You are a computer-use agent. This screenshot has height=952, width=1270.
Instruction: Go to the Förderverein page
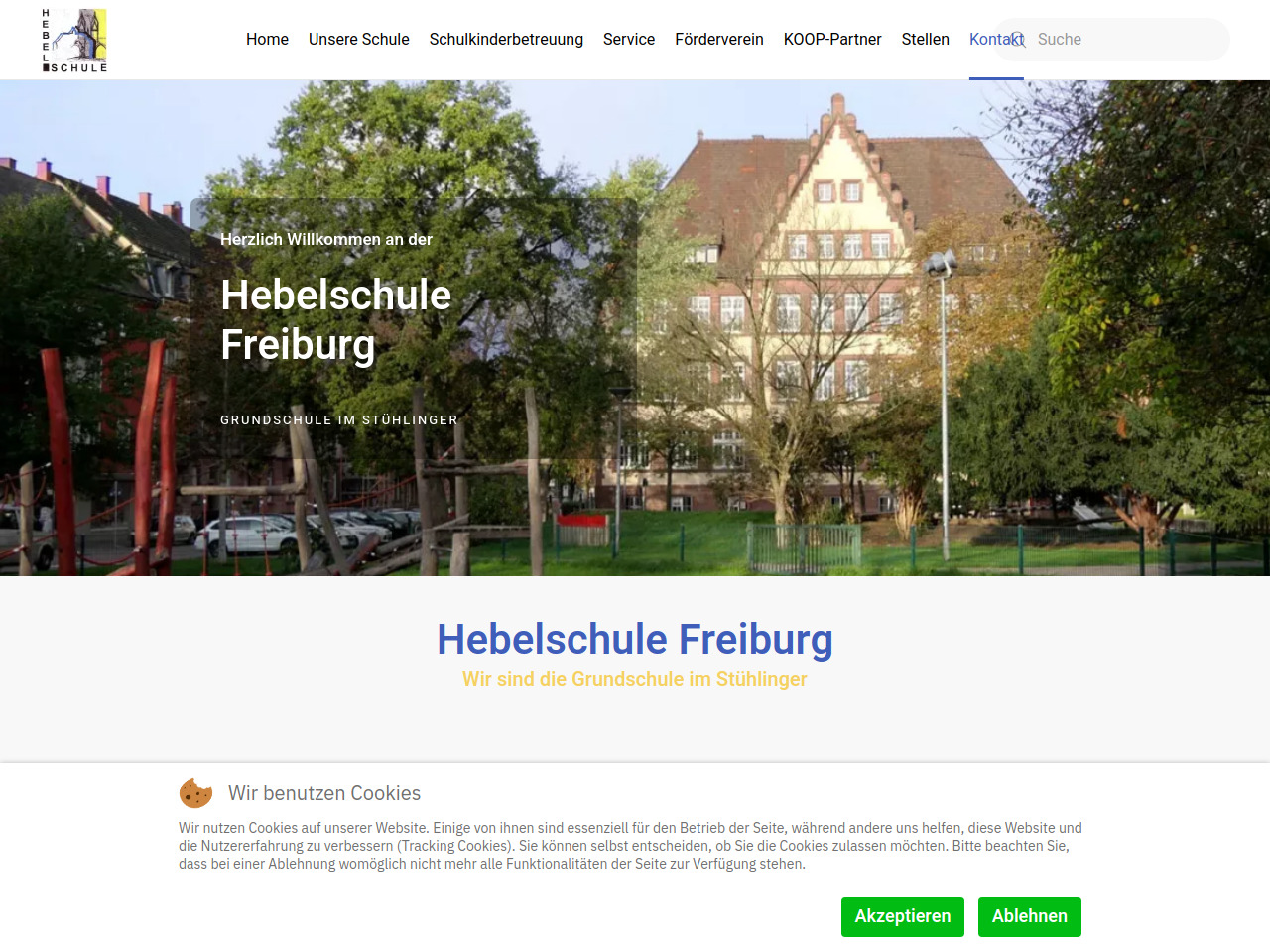click(x=719, y=40)
